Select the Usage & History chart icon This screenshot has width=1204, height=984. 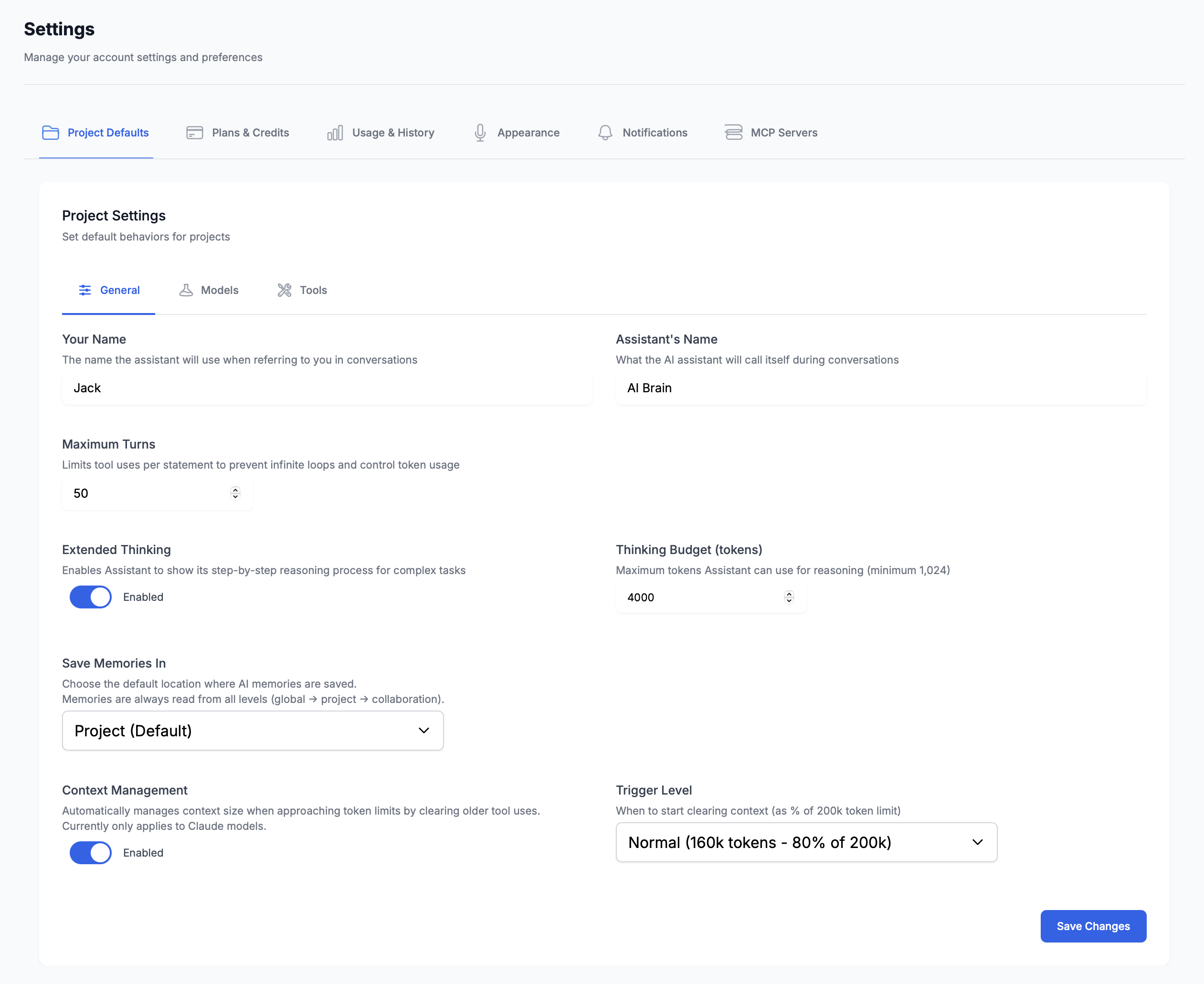335,132
